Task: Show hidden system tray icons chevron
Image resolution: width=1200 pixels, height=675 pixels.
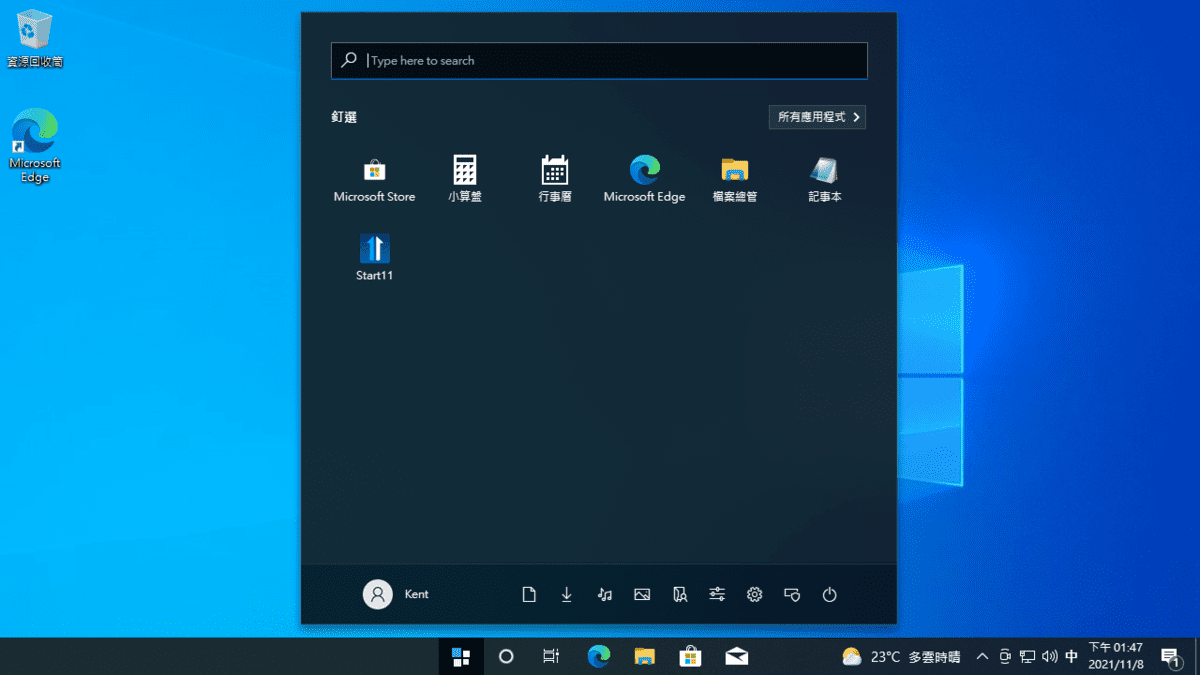Action: click(x=982, y=657)
